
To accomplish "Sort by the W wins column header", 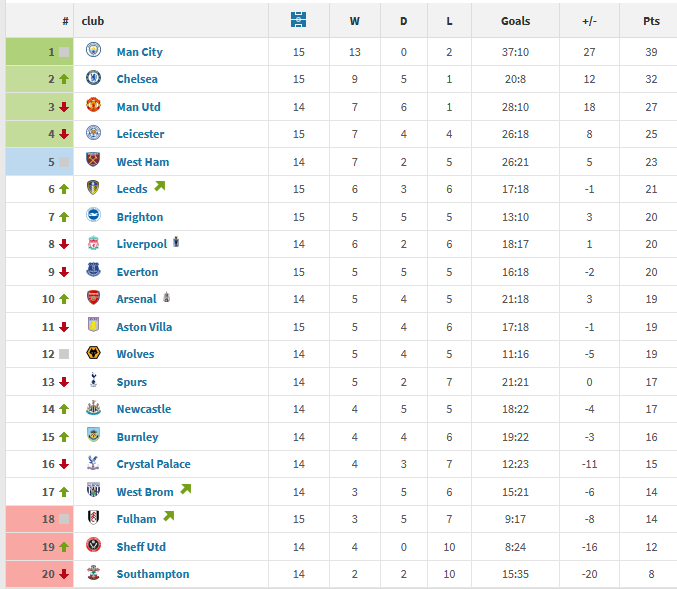I will (x=354, y=21).
